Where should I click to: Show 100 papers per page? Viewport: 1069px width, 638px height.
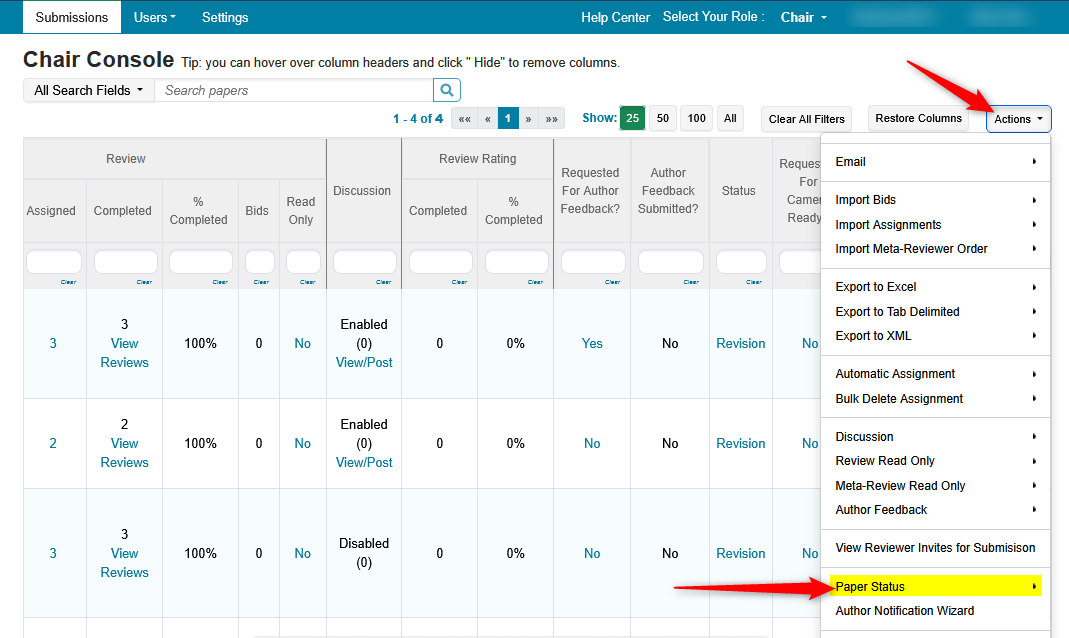(697, 118)
